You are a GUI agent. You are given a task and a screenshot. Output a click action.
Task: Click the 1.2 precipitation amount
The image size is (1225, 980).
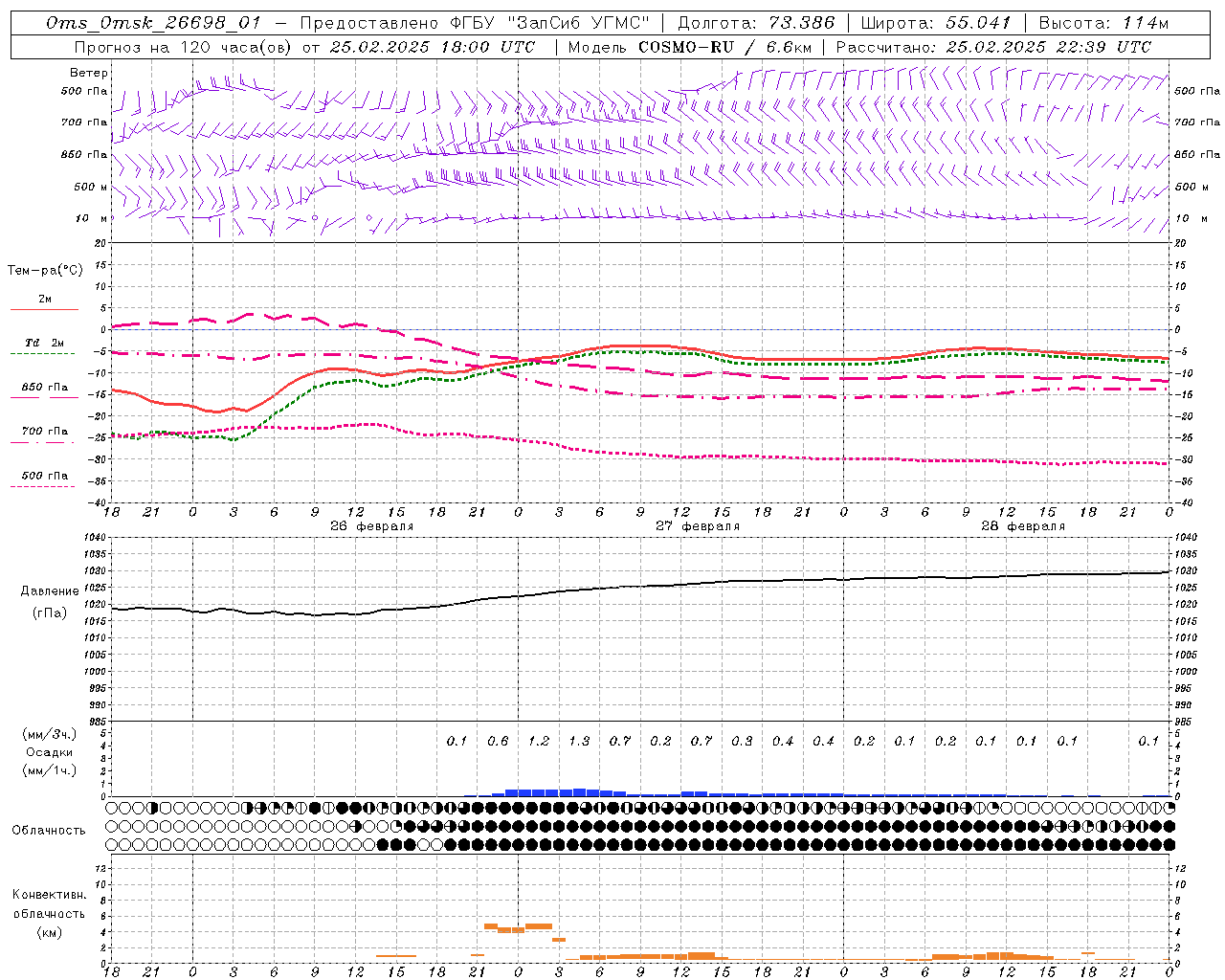(x=539, y=741)
